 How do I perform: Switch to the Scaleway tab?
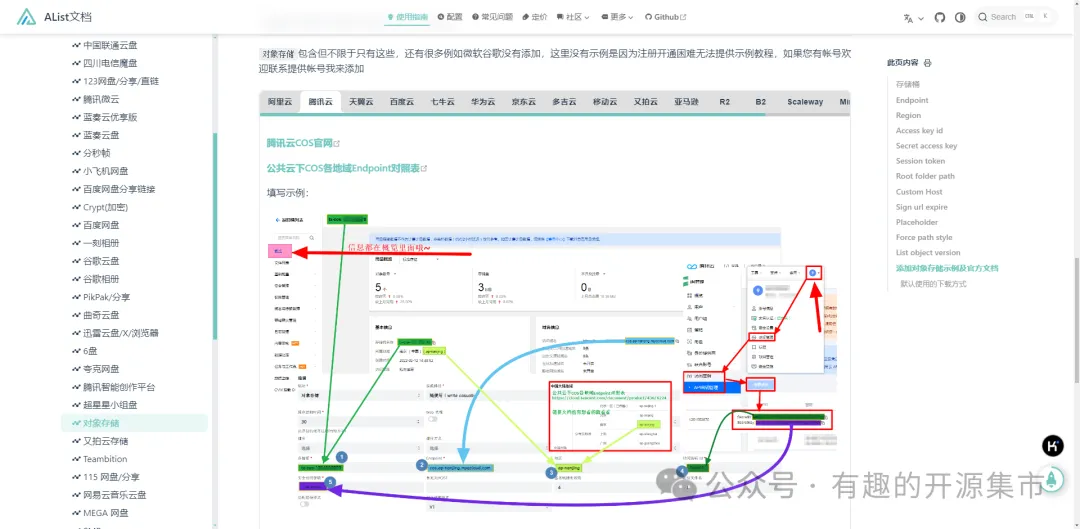coord(805,102)
